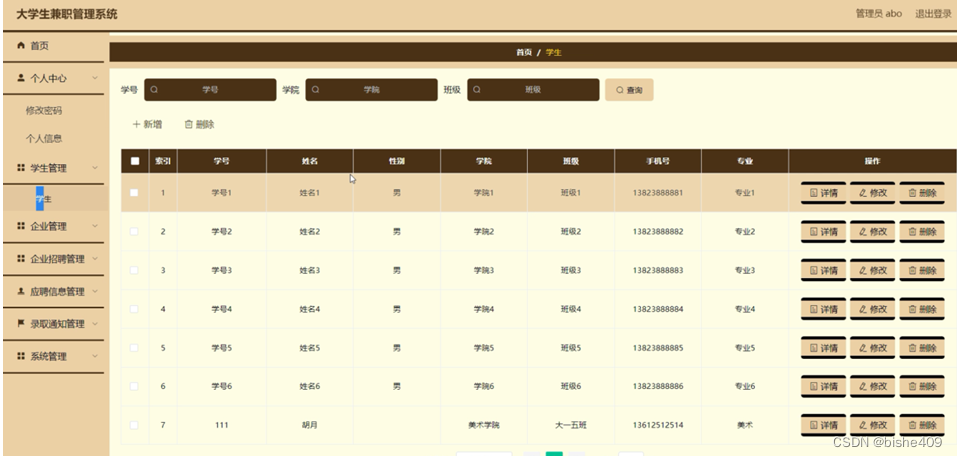The height and width of the screenshot is (457, 957).
Task: Click 删除 for row 学号1
Action: point(922,193)
